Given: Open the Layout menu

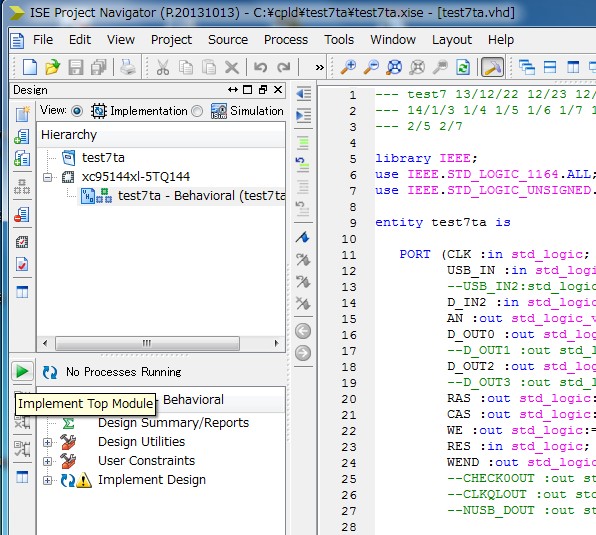Looking at the screenshot, I should point(452,40).
